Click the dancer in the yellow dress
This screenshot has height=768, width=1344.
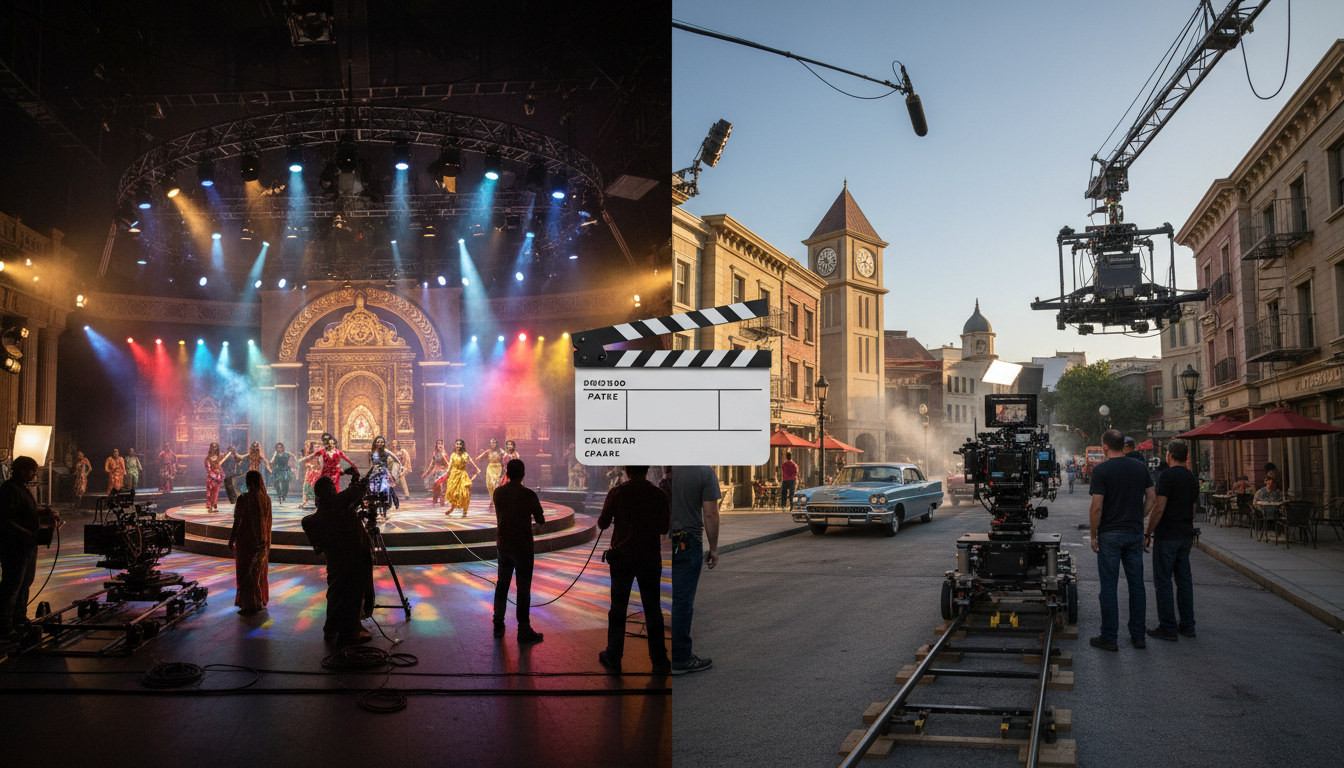click(459, 478)
